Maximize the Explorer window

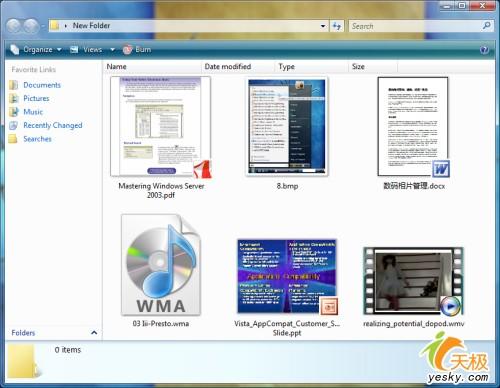(463, 5)
